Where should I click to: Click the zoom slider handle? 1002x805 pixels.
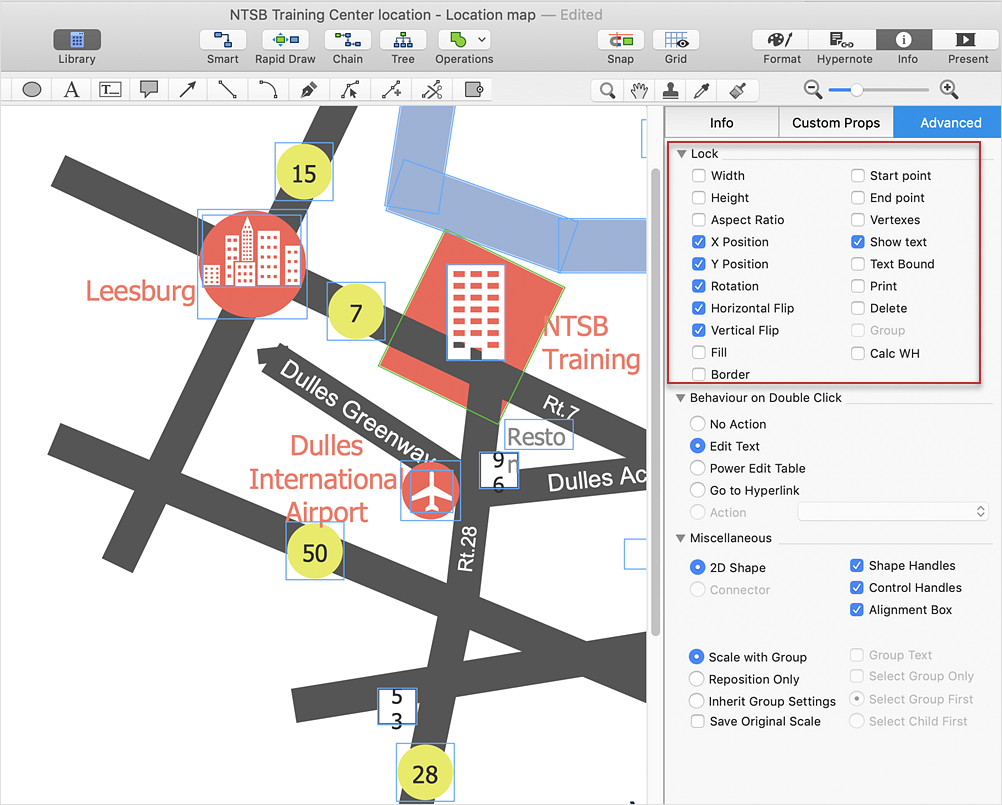(856, 90)
